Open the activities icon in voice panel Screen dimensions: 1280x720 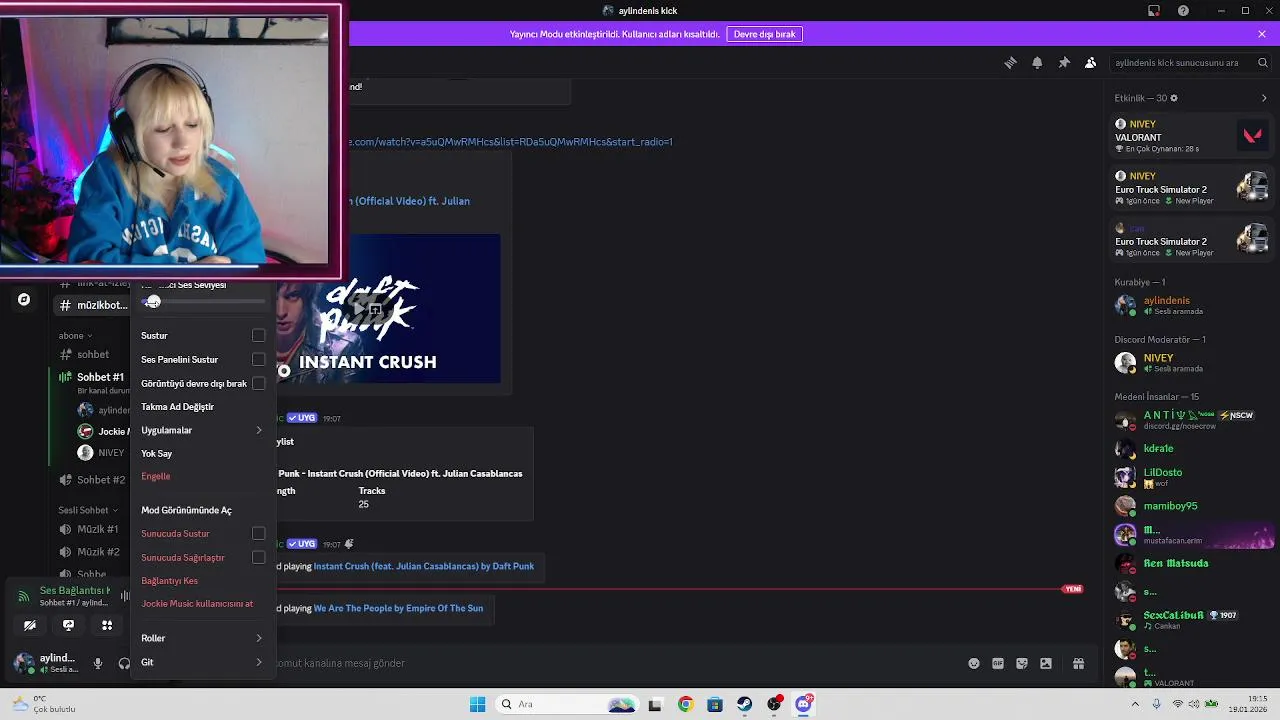(107, 625)
